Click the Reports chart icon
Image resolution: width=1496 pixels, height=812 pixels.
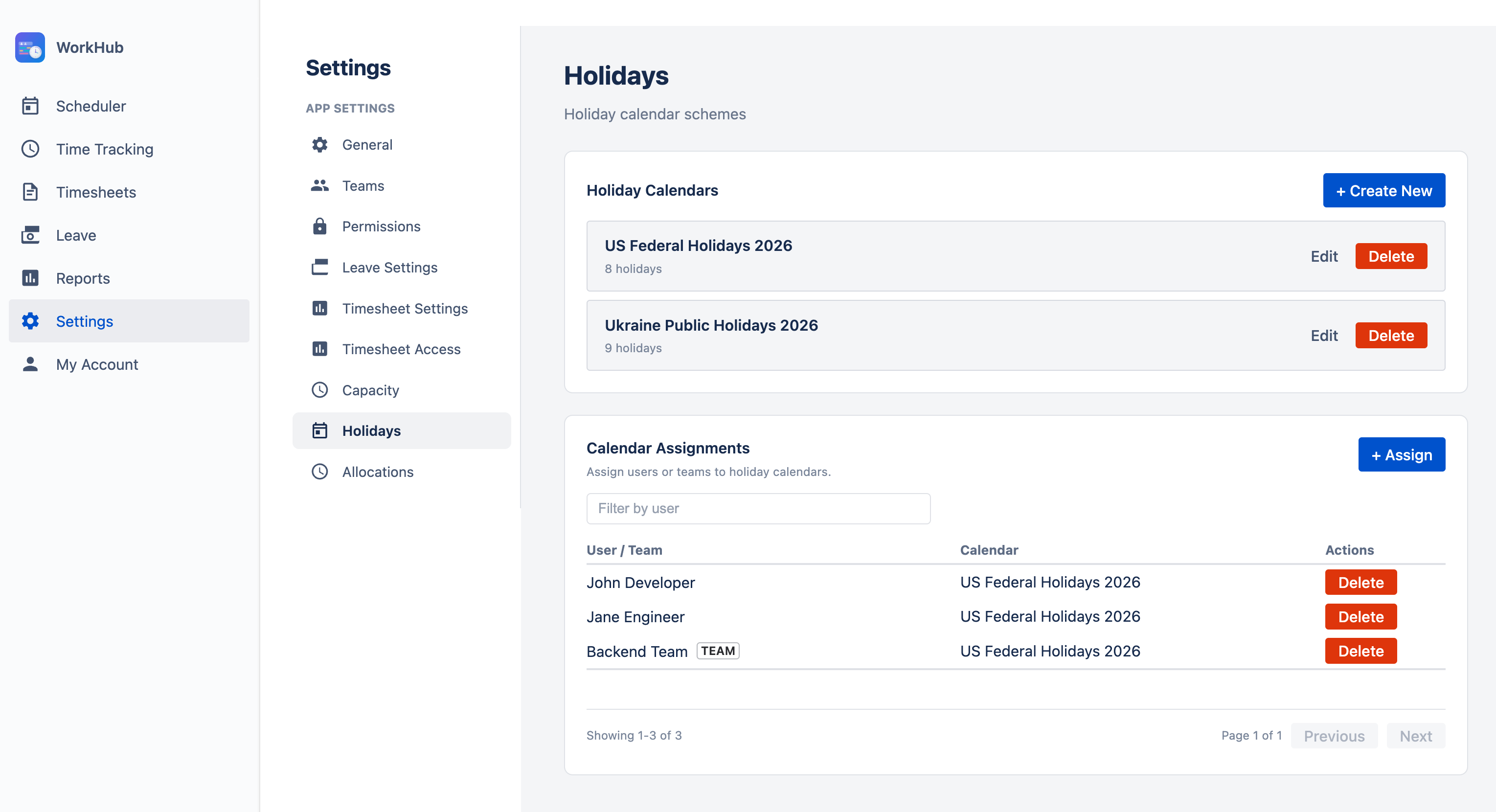tap(30, 278)
